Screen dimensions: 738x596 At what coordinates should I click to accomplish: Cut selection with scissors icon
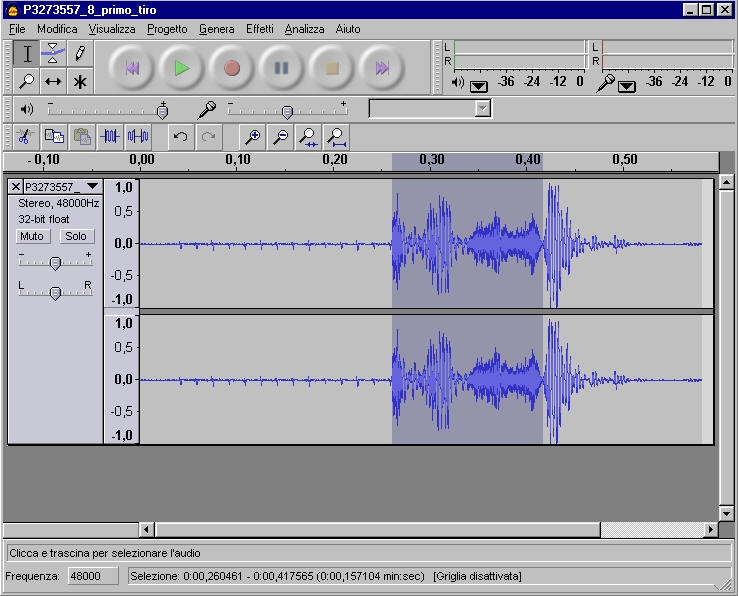25,137
